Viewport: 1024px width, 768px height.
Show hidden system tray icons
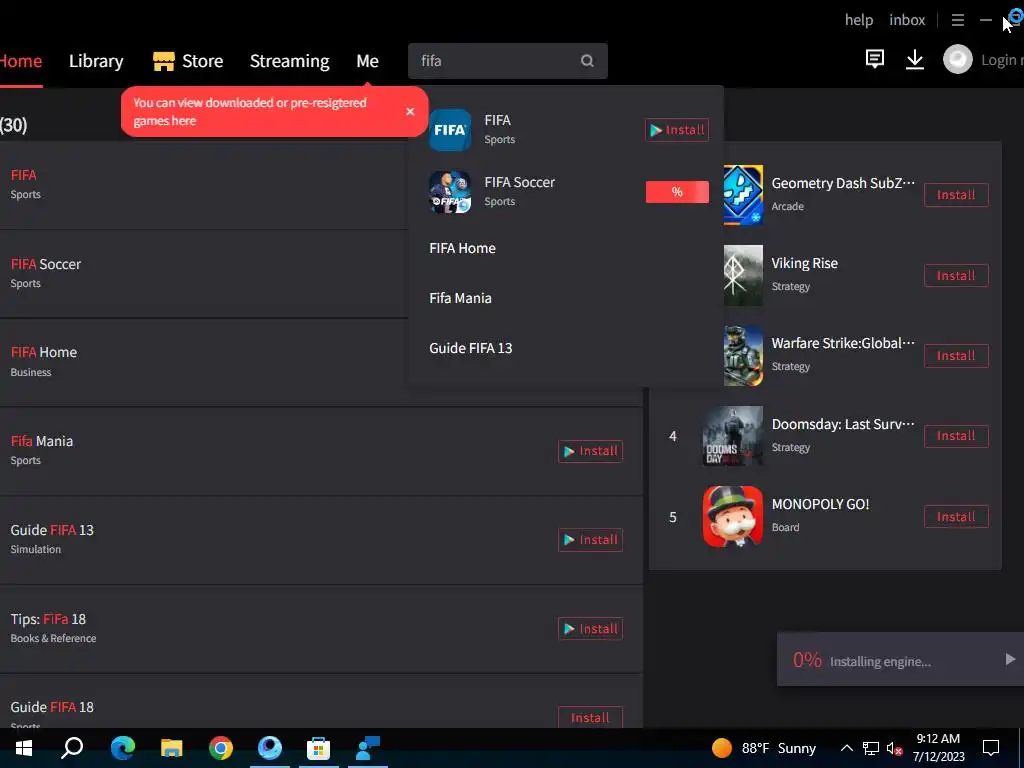click(846, 748)
